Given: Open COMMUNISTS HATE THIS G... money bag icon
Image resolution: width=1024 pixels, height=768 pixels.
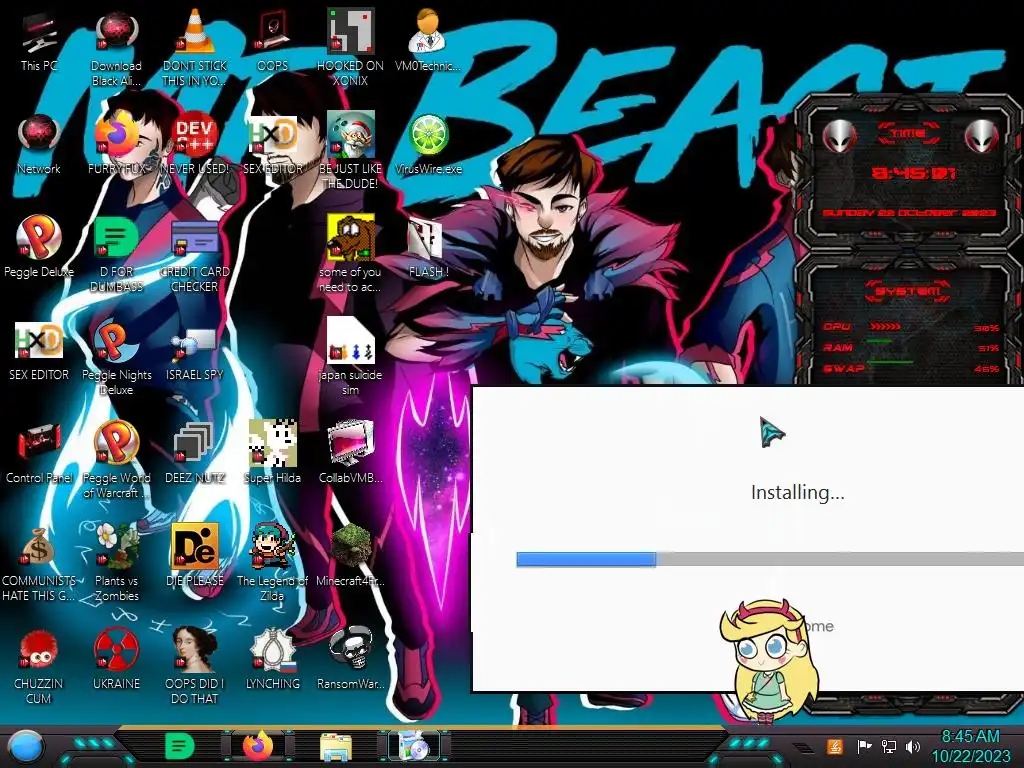Looking at the screenshot, I should coord(39,547).
